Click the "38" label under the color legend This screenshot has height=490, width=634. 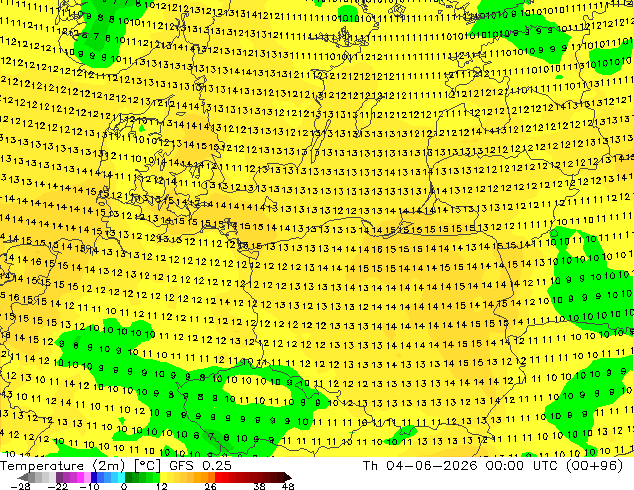[260, 487]
